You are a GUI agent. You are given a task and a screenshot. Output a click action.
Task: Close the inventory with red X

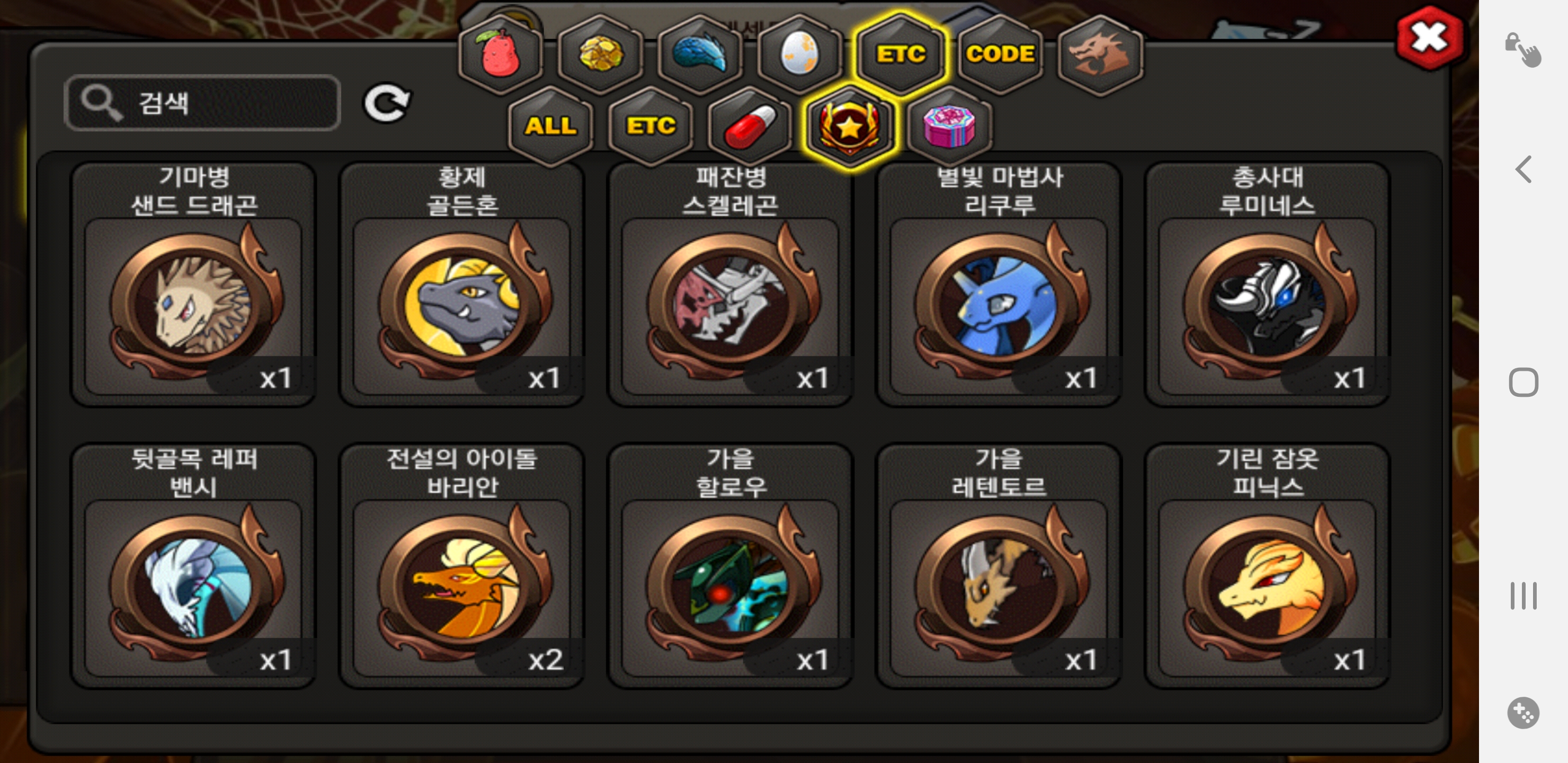pos(1429,38)
